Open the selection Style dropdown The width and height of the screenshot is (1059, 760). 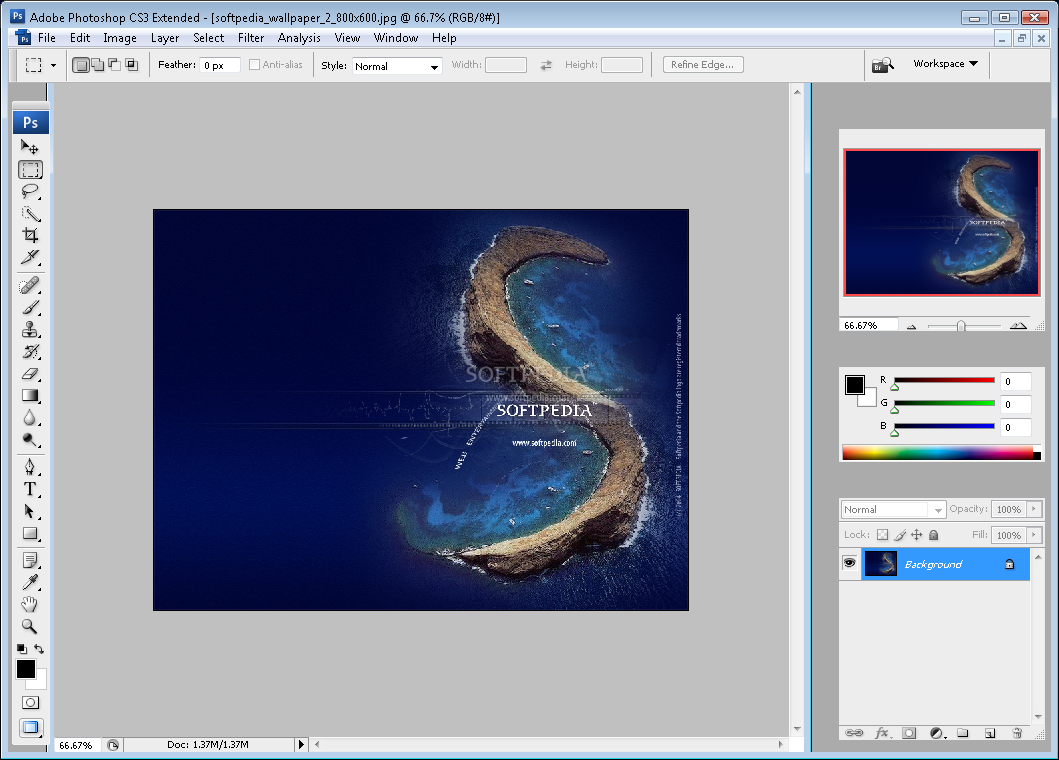coord(397,66)
